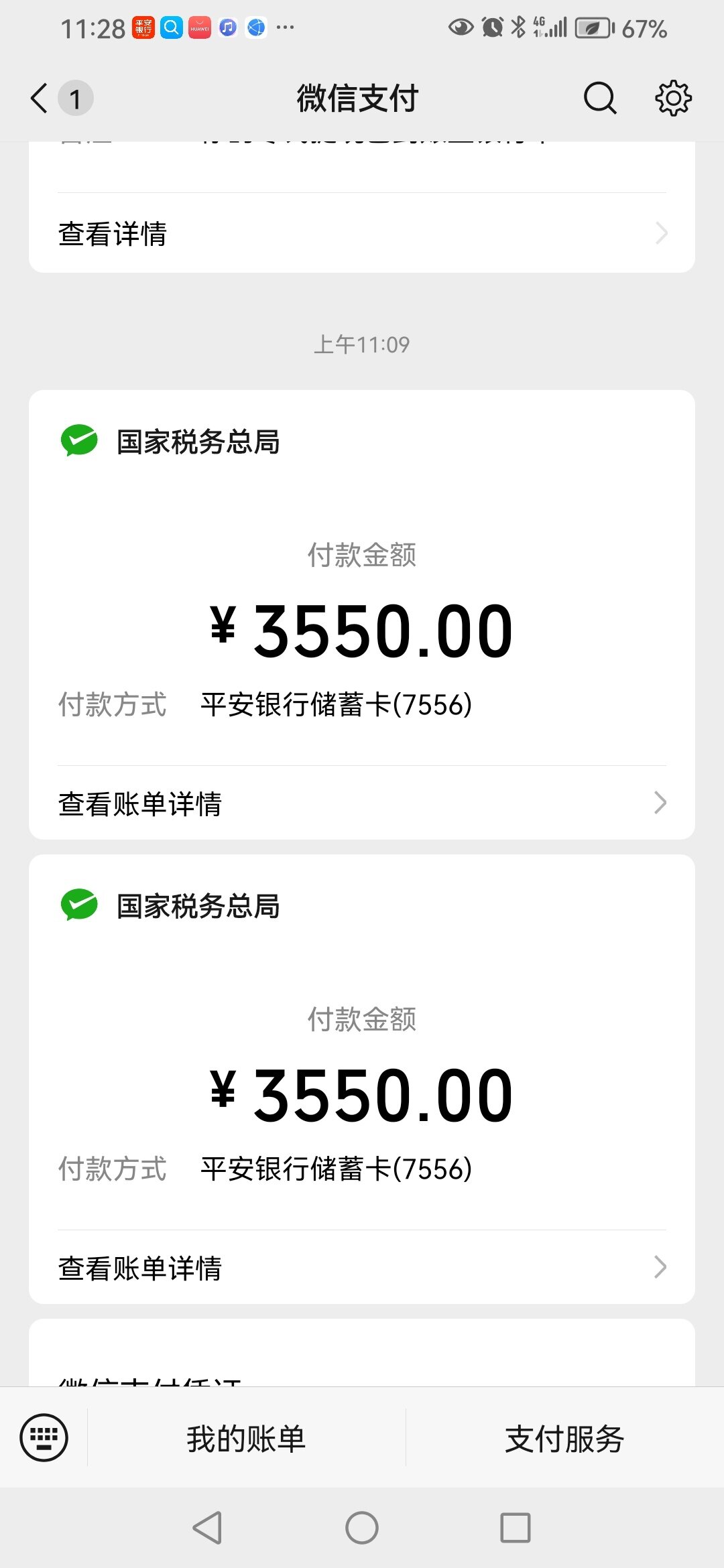Tap the first ¥3550.00 payment amount
Image resolution: width=724 pixels, height=1568 pixels.
362,630
